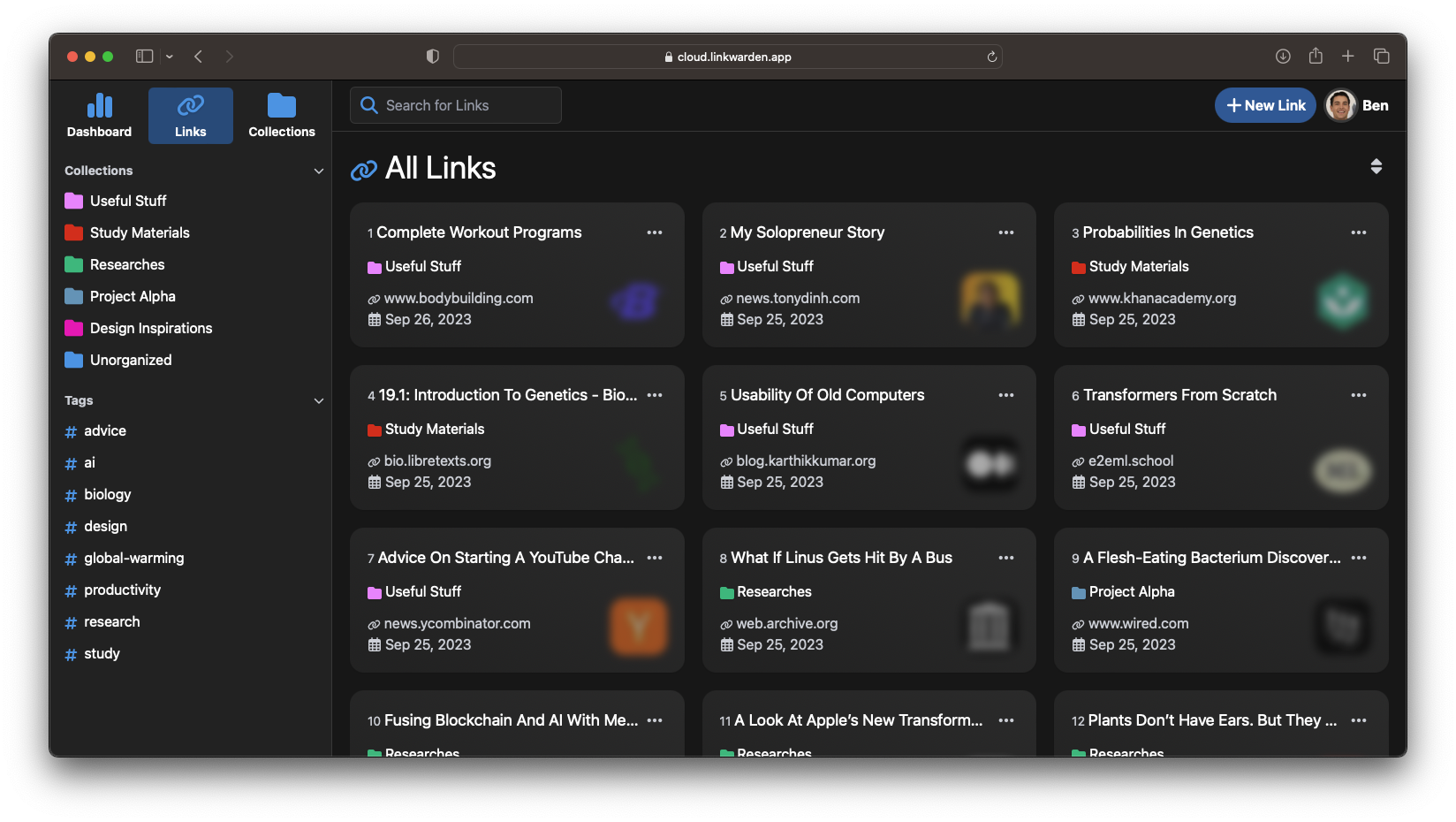Reload the page with refresh icon

pos(991,57)
